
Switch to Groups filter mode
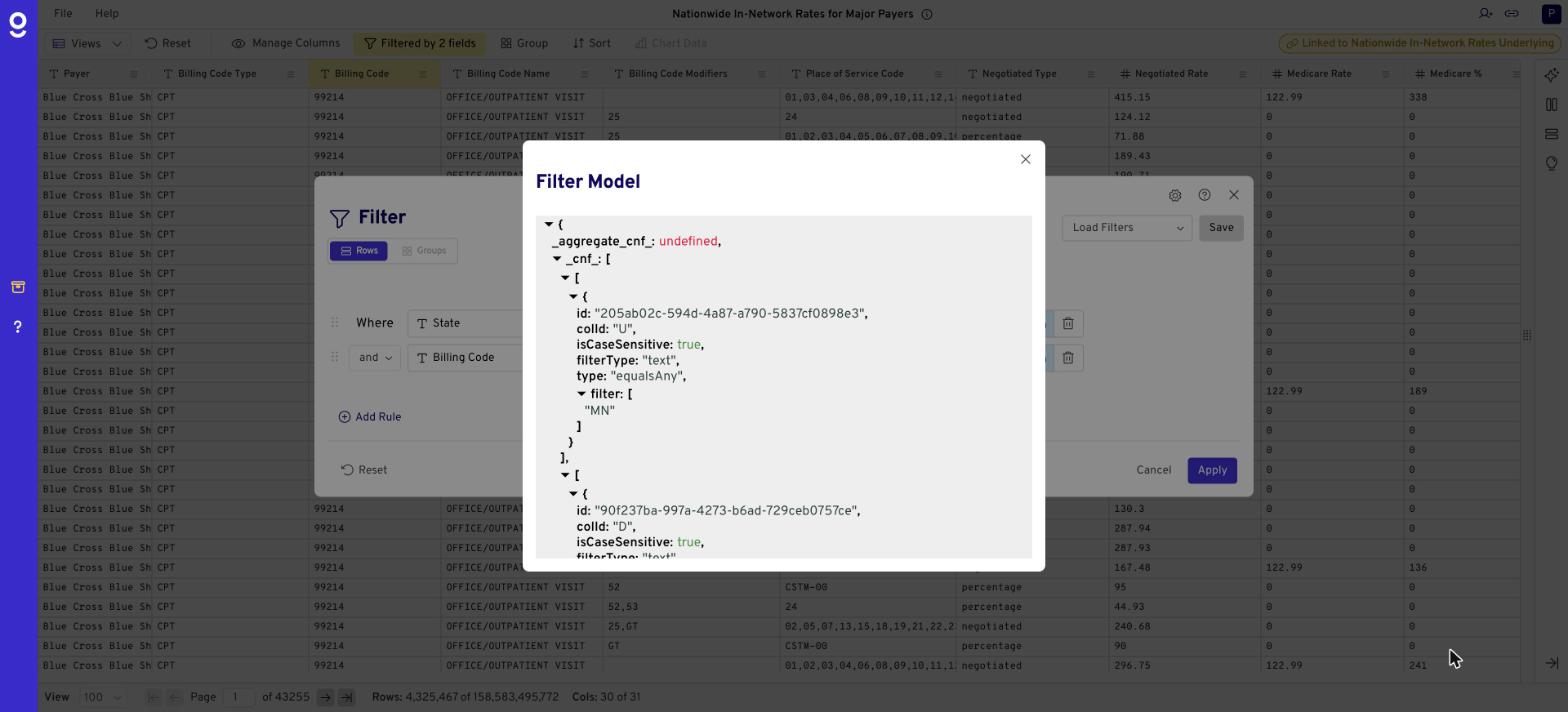tap(424, 251)
